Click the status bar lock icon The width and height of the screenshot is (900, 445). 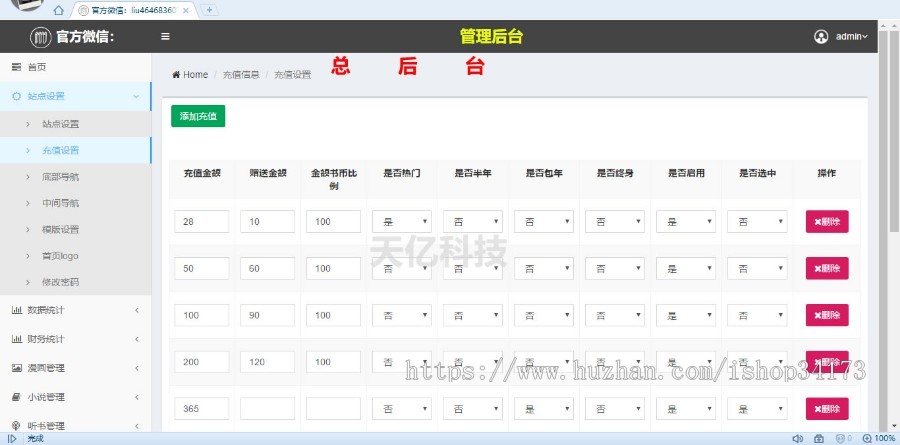coord(819,439)
